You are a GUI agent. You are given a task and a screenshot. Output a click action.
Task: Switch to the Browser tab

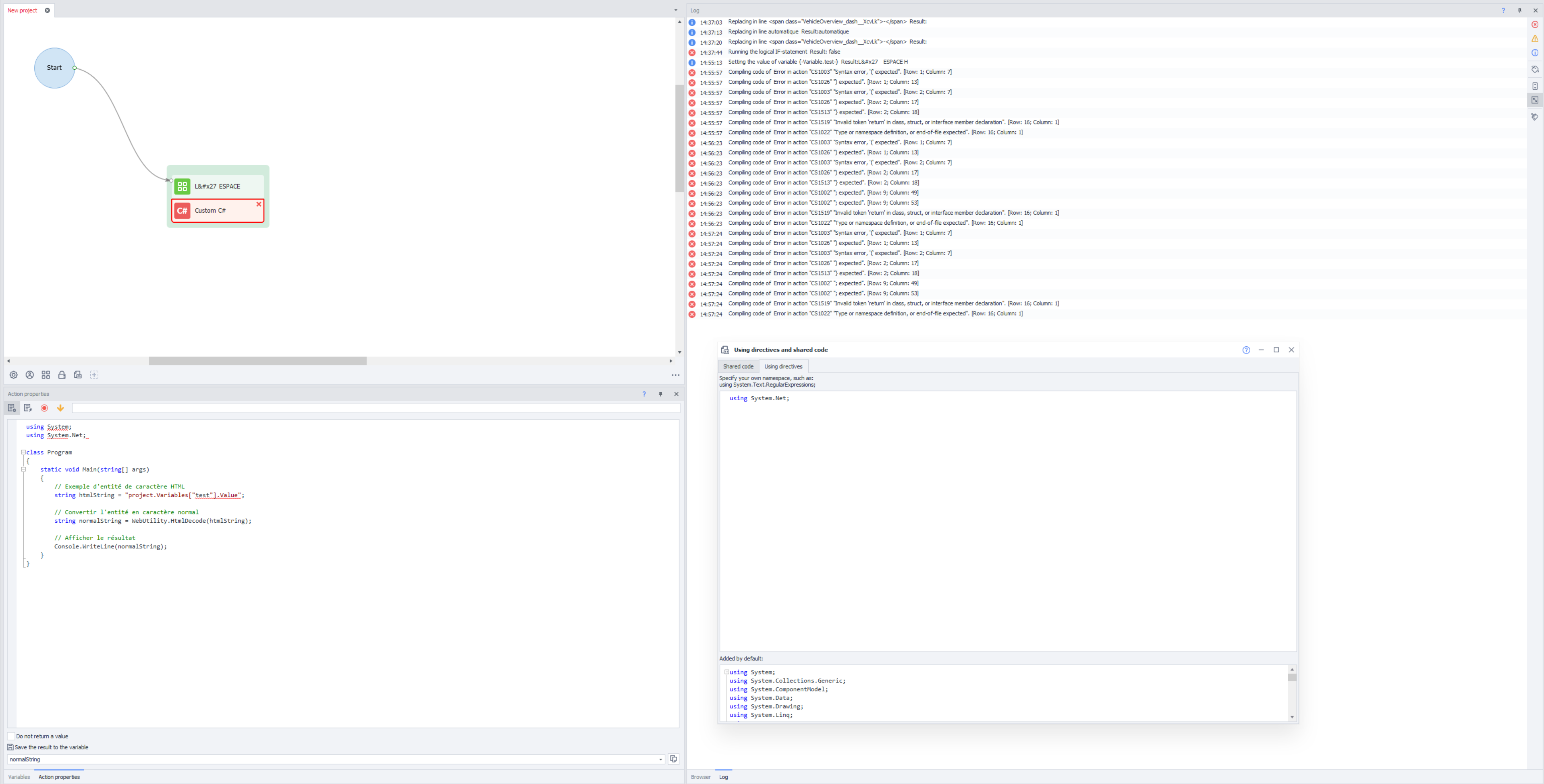(x=701, y=777)
